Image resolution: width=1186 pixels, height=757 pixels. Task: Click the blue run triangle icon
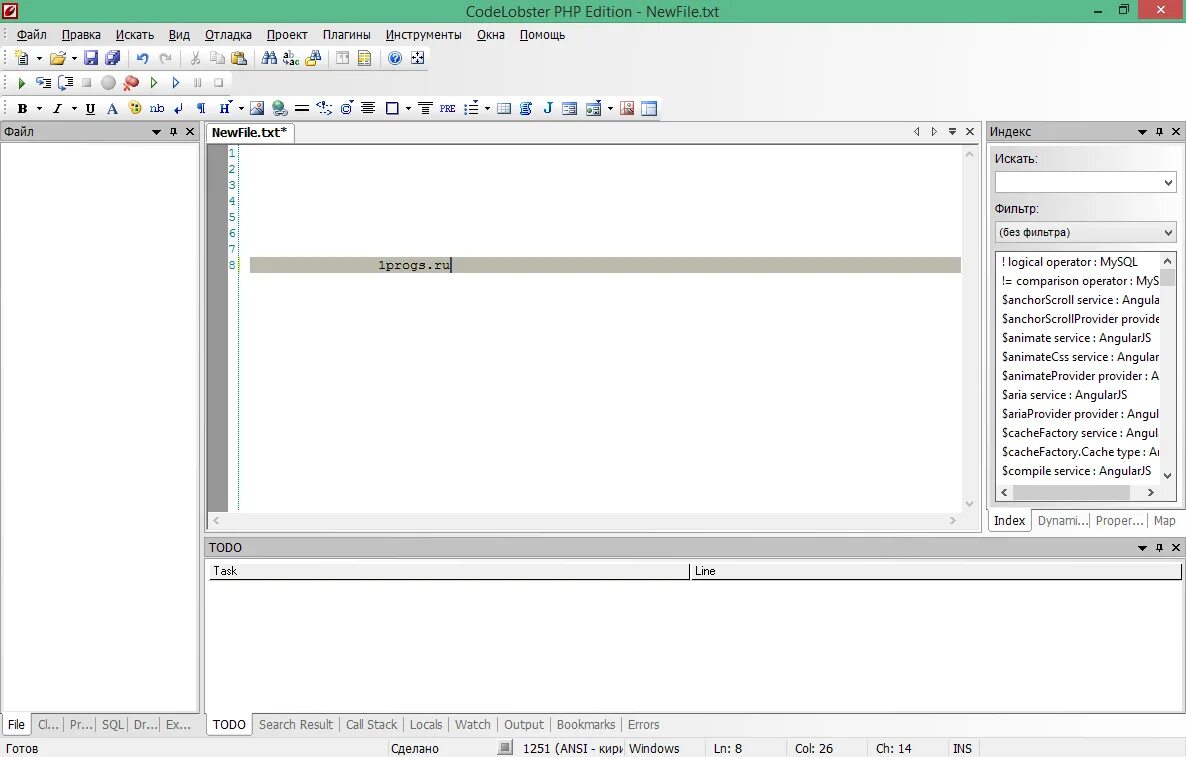(175, 83)
